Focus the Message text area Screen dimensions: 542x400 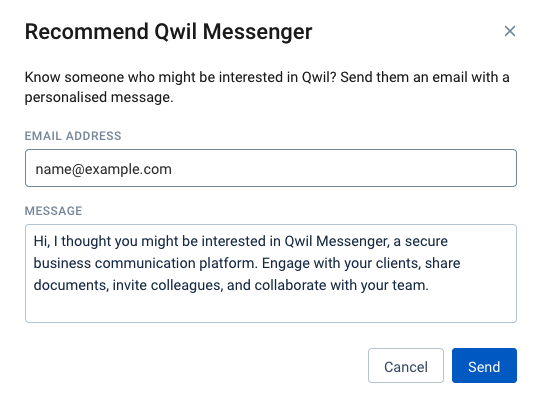(x=271, y=273)
